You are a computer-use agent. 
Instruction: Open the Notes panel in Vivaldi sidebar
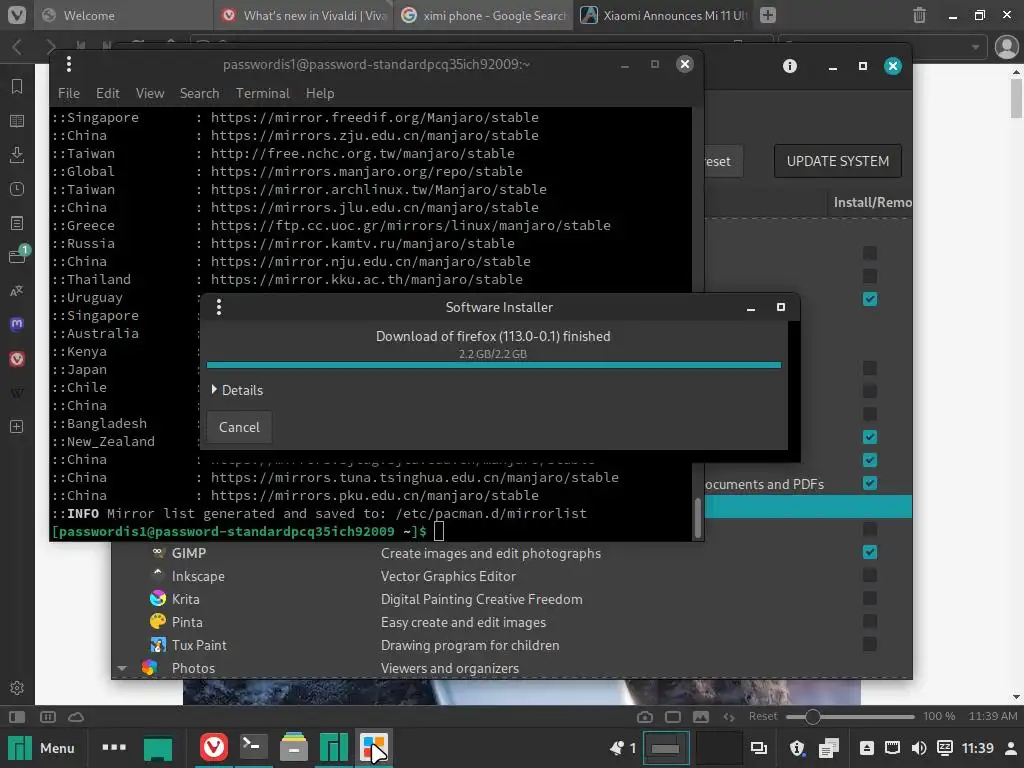click(x=17, y=223)
